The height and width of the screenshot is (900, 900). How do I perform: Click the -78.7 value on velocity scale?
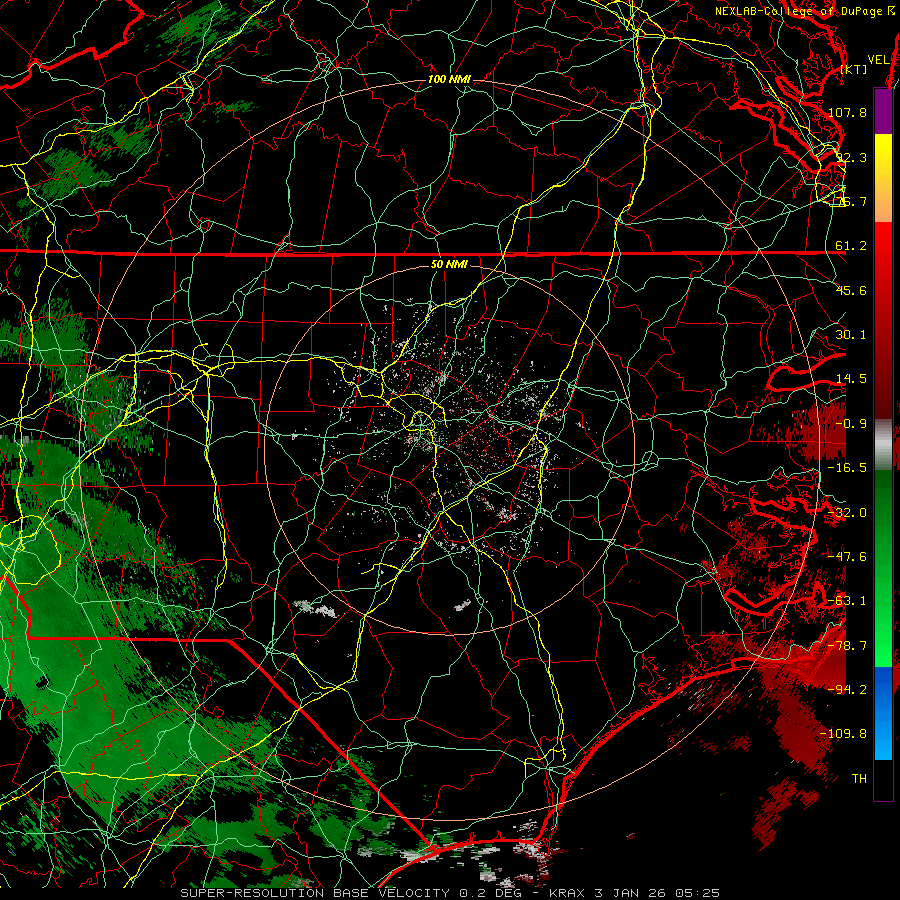847,646
